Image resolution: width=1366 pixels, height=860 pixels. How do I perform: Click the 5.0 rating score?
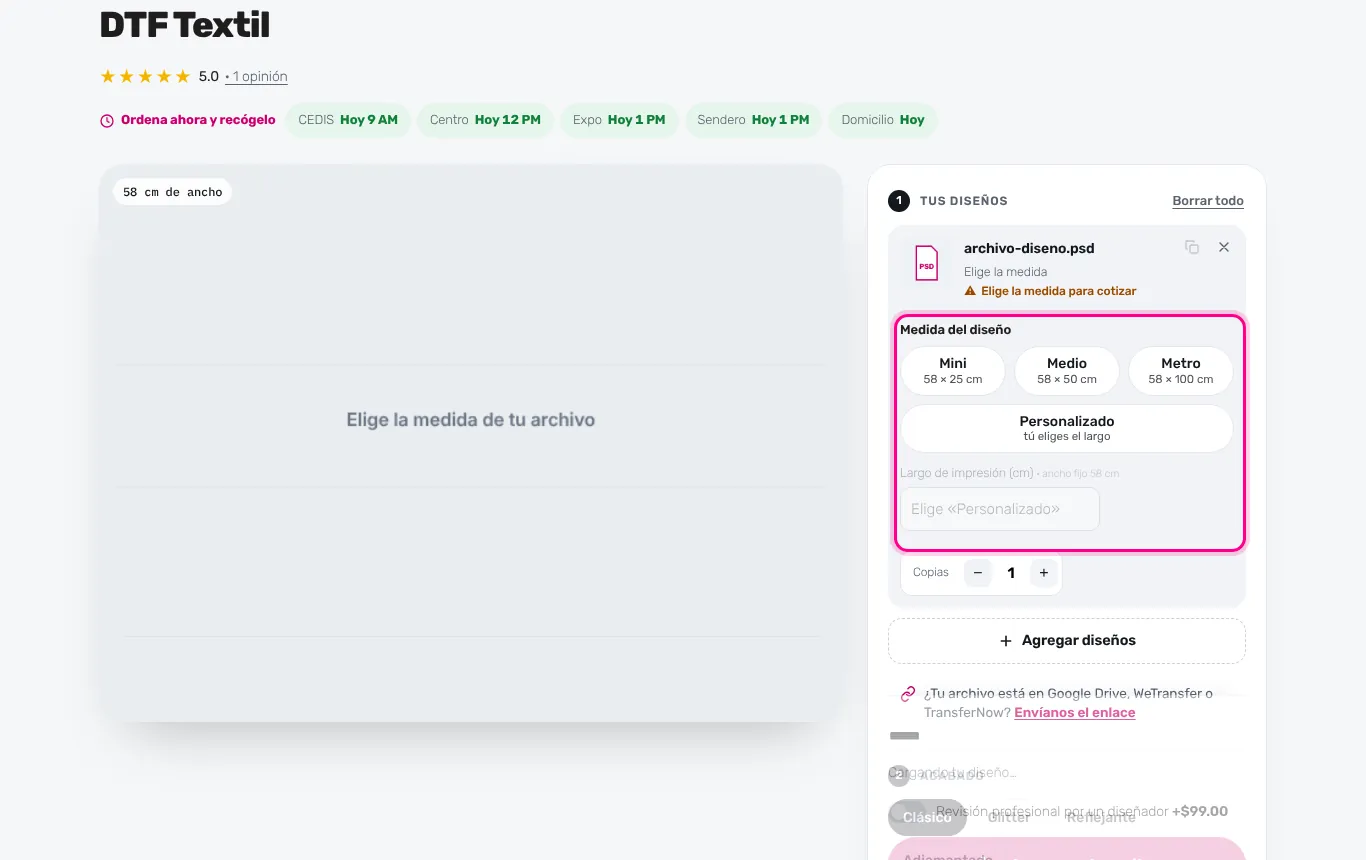coord(209,77)
